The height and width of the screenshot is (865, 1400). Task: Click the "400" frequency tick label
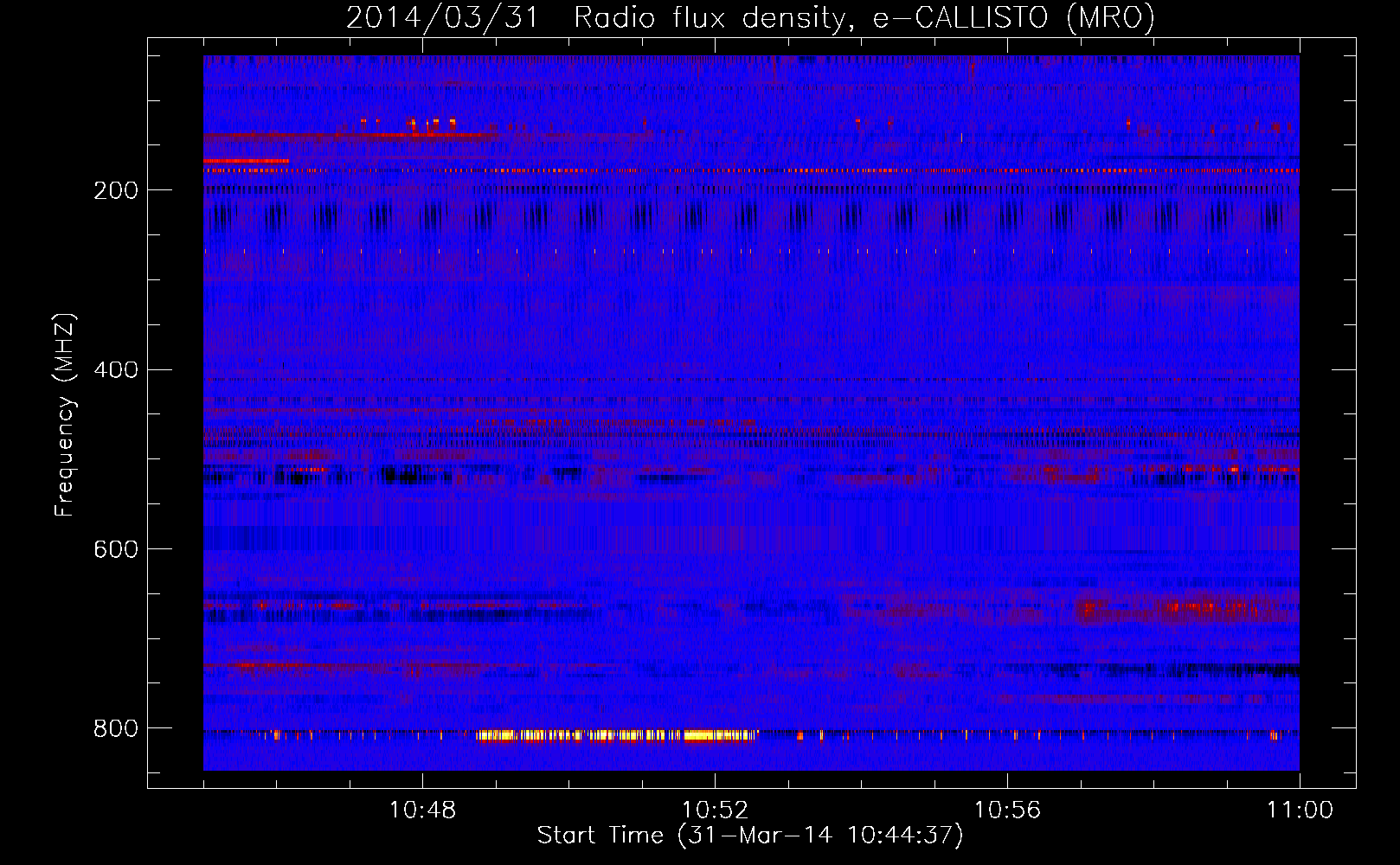pyautogui.click(x=116, y=370)
